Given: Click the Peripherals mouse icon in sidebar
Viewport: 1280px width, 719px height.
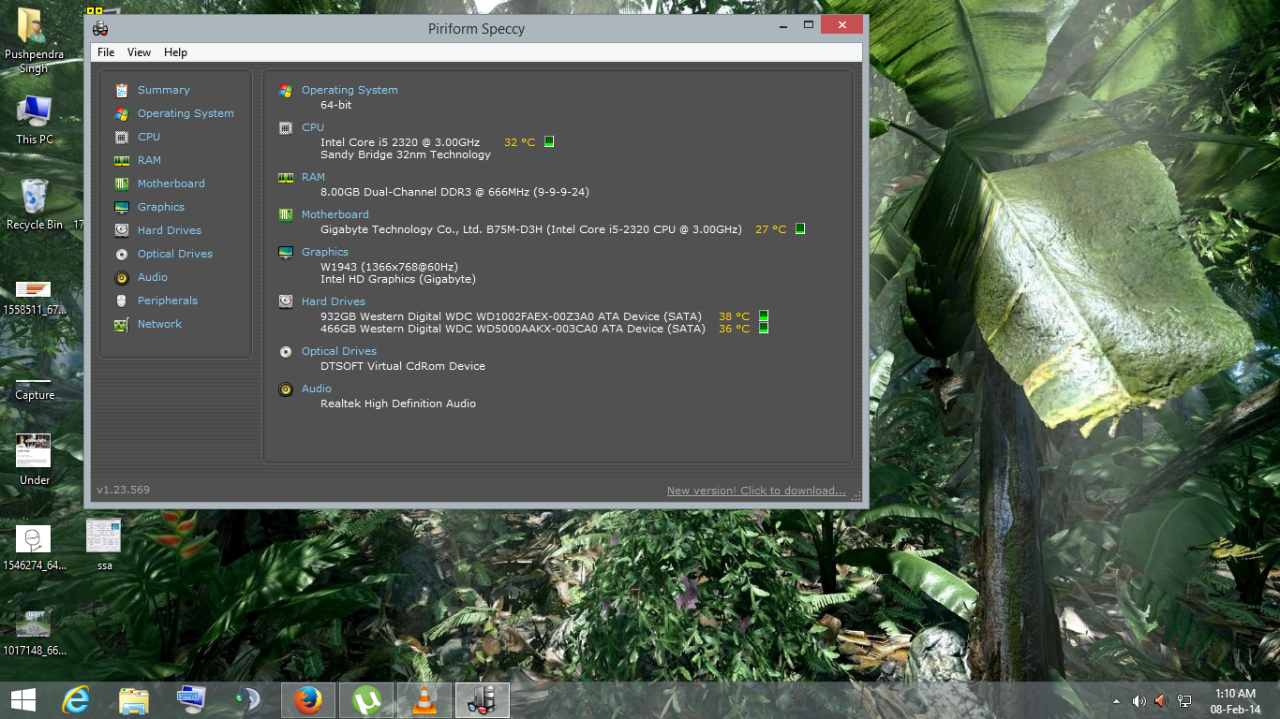Looking at the screenshot, I should [x=121, y=300].
